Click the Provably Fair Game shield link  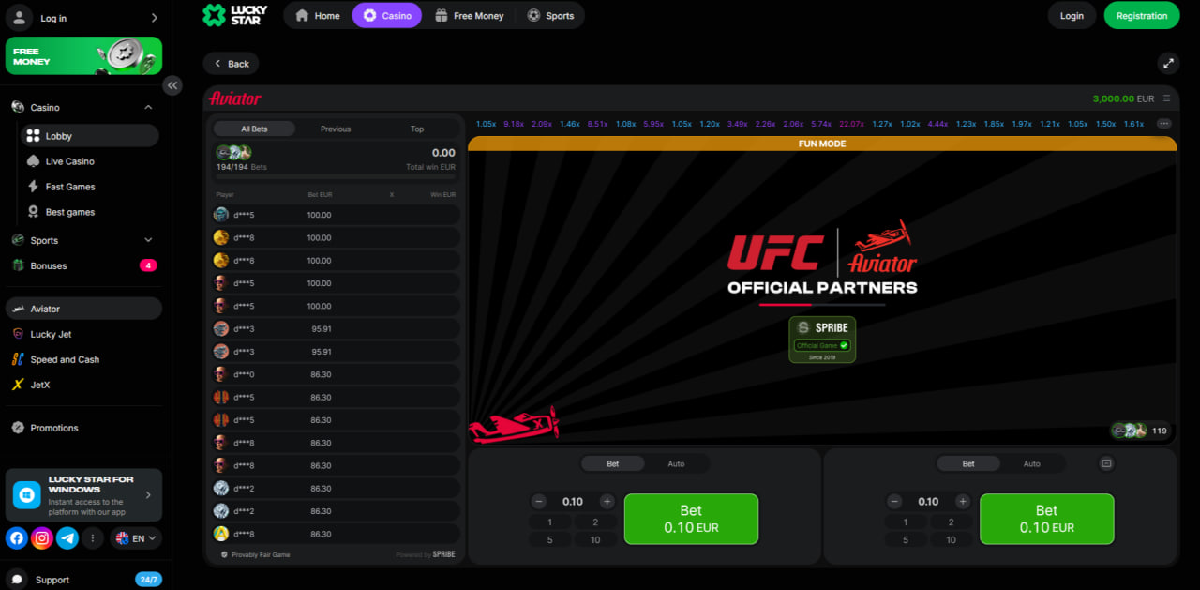[x=255, y=554]
